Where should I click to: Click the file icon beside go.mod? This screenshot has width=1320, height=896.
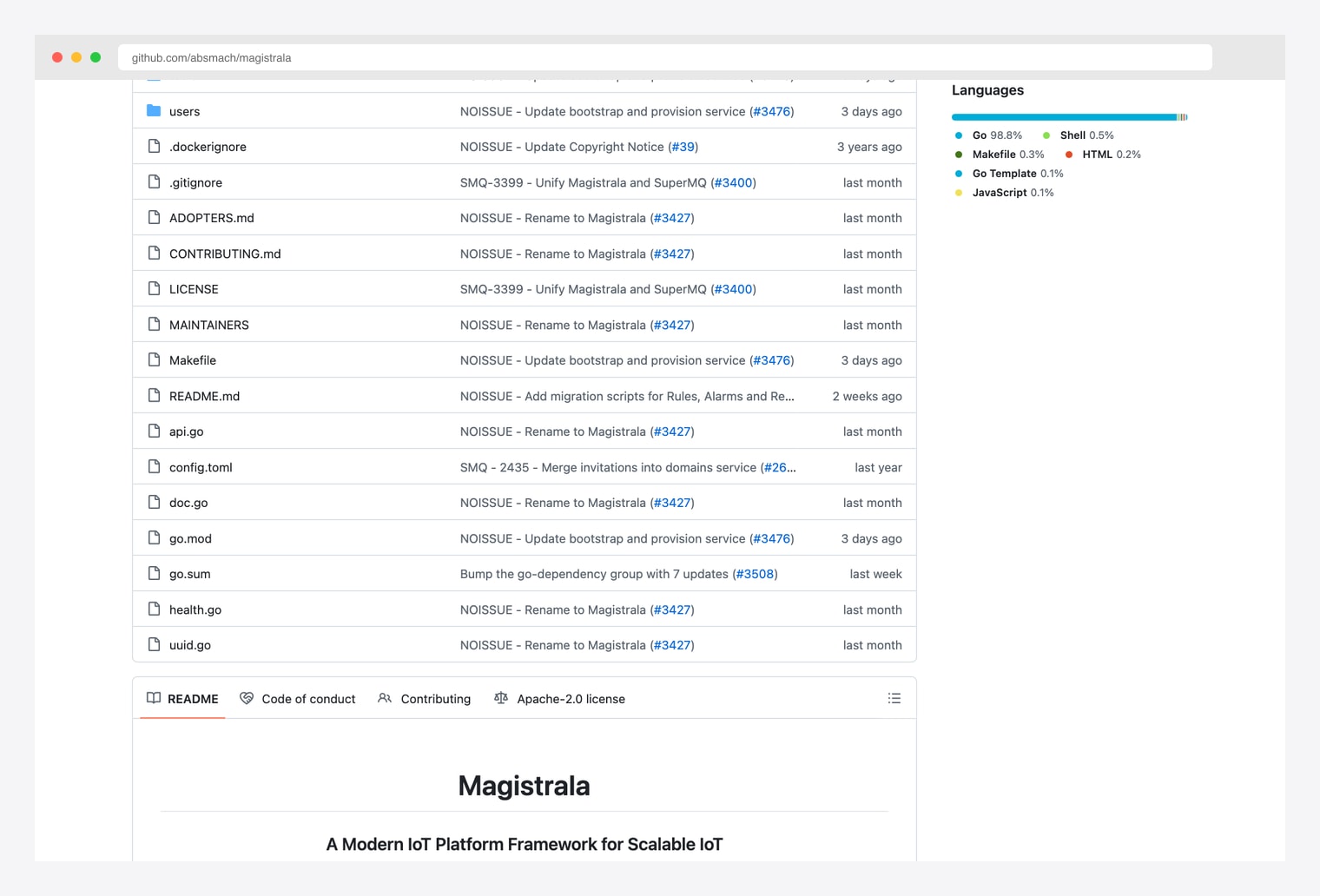(x=154, y=537)
